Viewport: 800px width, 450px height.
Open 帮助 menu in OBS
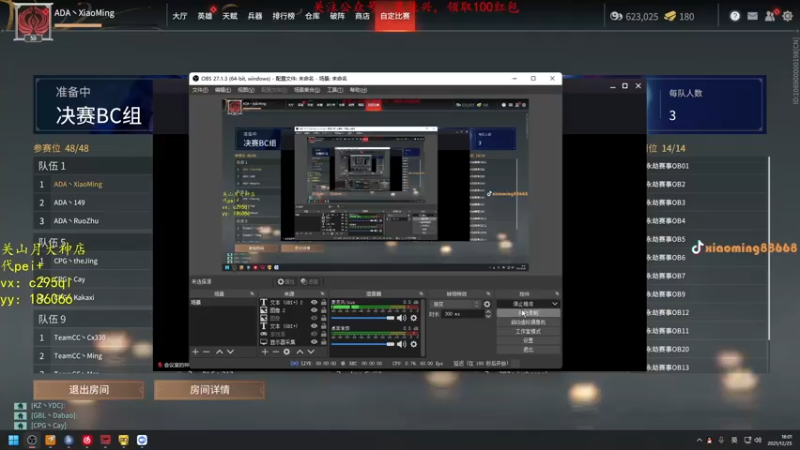click(358, 90)
